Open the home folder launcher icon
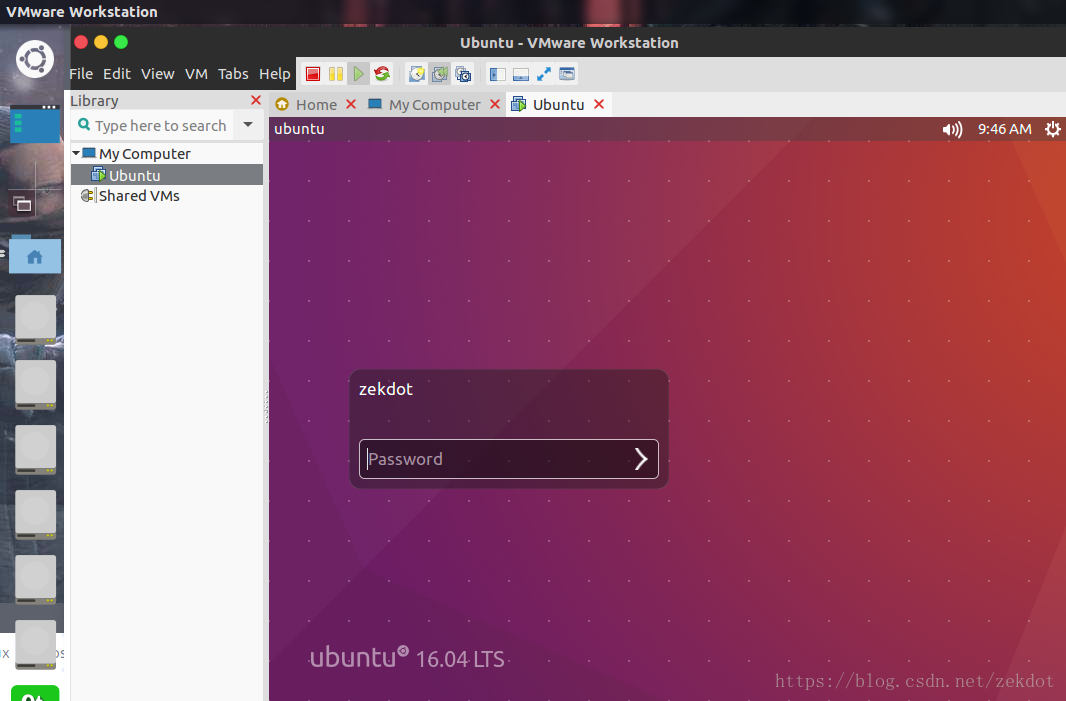The height and width of the screenshot is (701, 1066). point(35,256)
